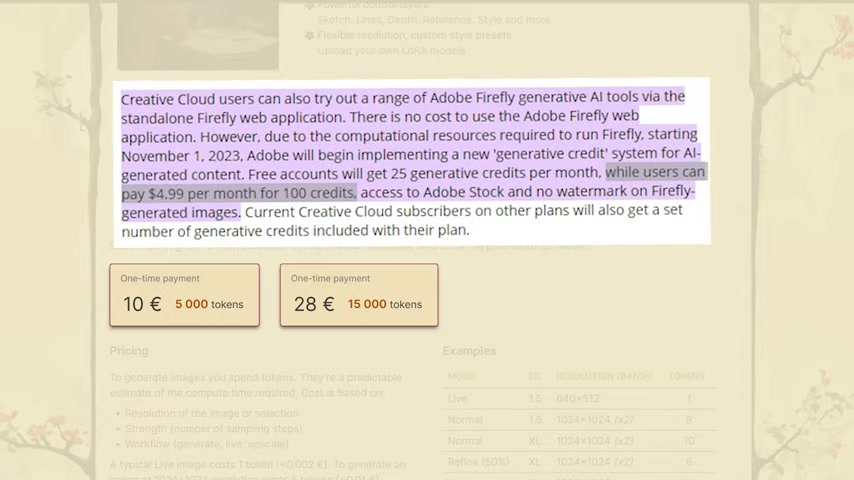Viewport: 854px width, 480px height.
Task: Click the icon beside Powerful control layers
Action: coord(310,5)
